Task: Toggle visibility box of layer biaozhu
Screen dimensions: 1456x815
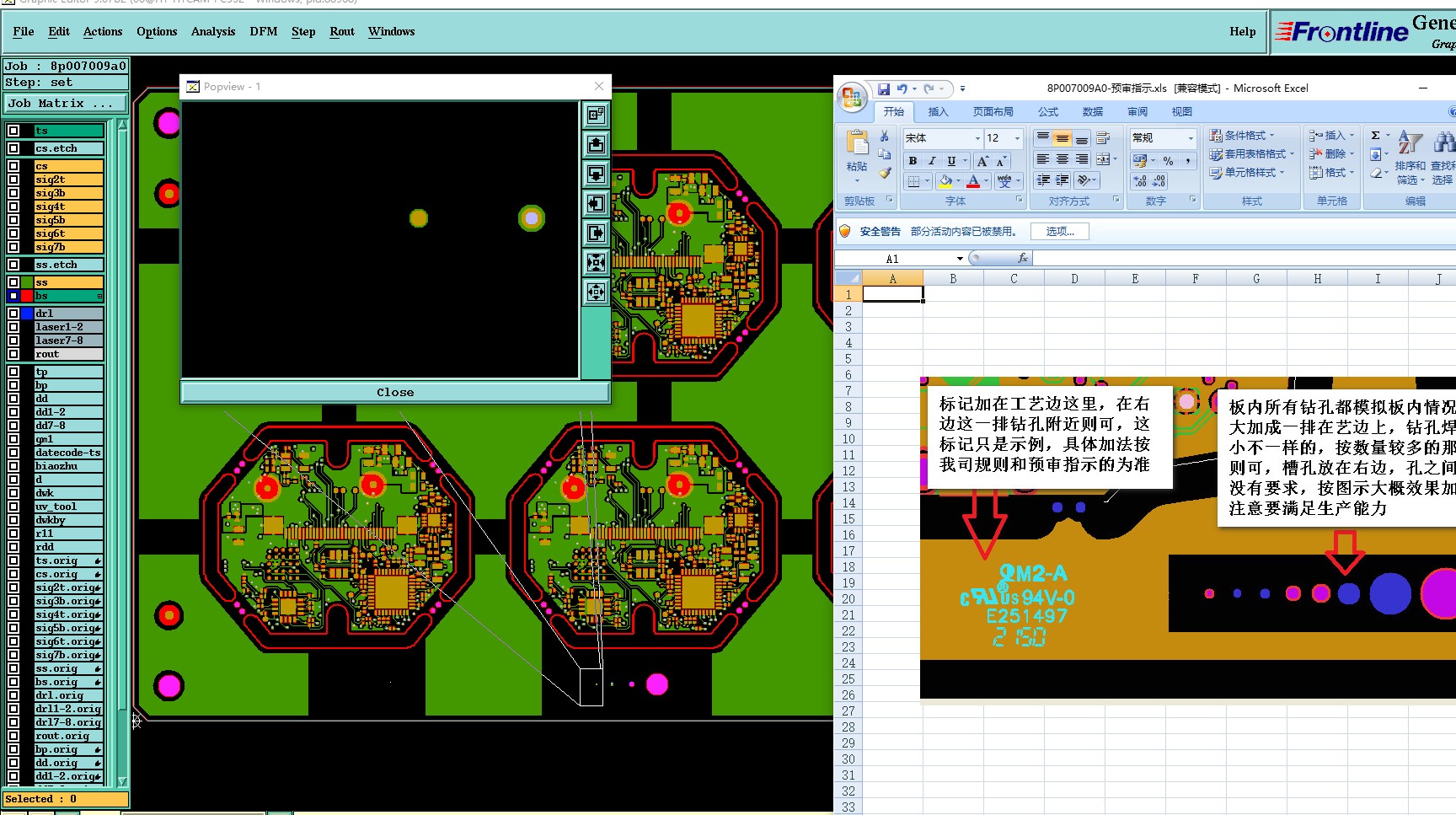Action: tap(13, 466)
